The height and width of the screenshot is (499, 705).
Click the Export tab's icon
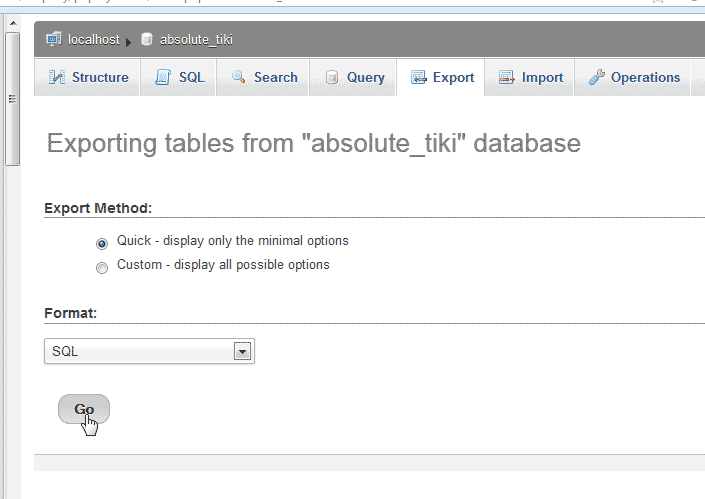418,77
